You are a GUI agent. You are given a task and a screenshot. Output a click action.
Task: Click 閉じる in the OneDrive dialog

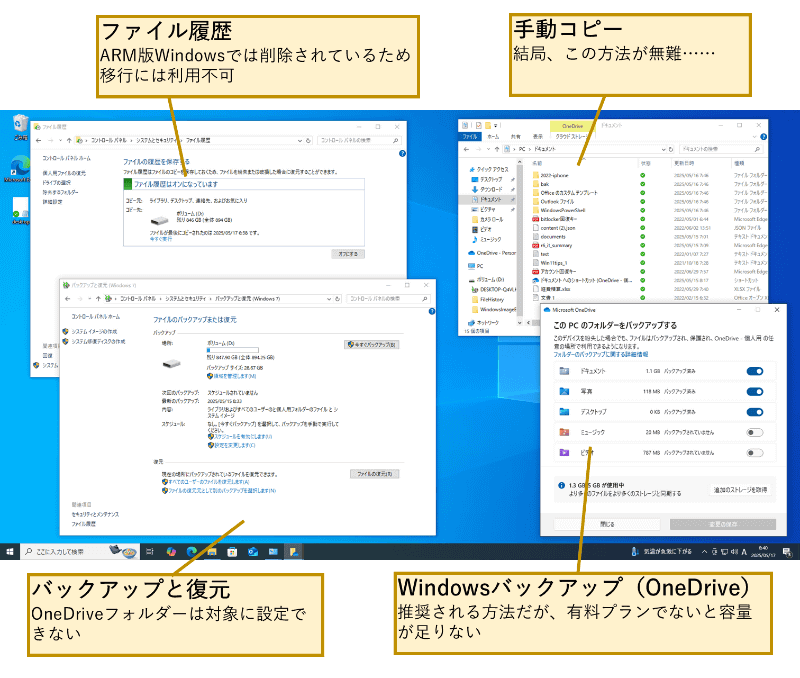(607, 524)
